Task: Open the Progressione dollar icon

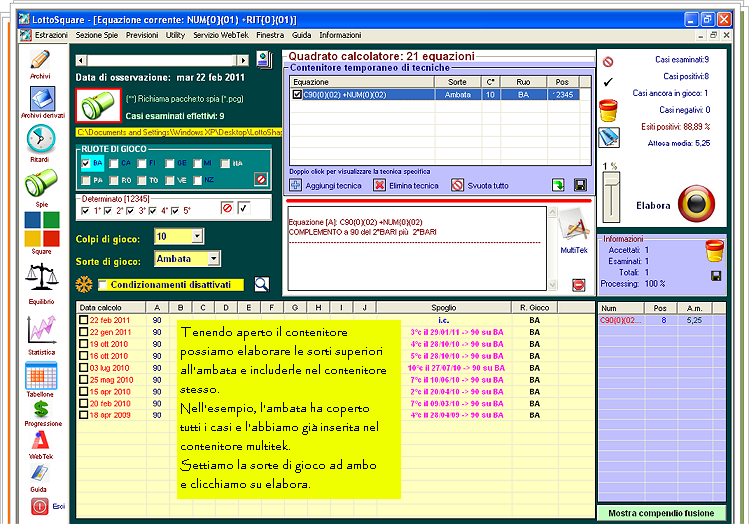Action: point(42,409)
